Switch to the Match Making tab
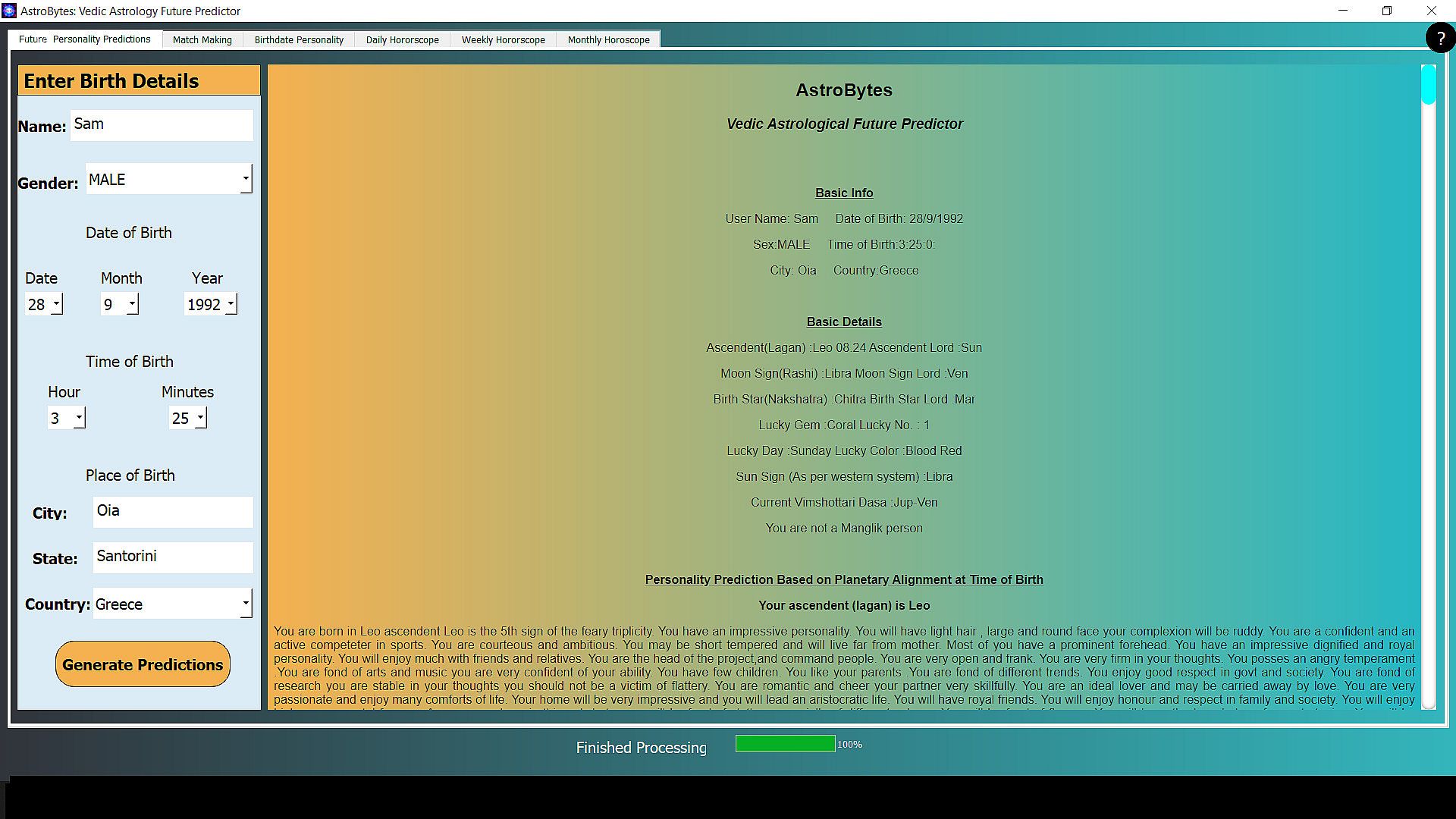1456x819 pixels. tap(202, 39)
